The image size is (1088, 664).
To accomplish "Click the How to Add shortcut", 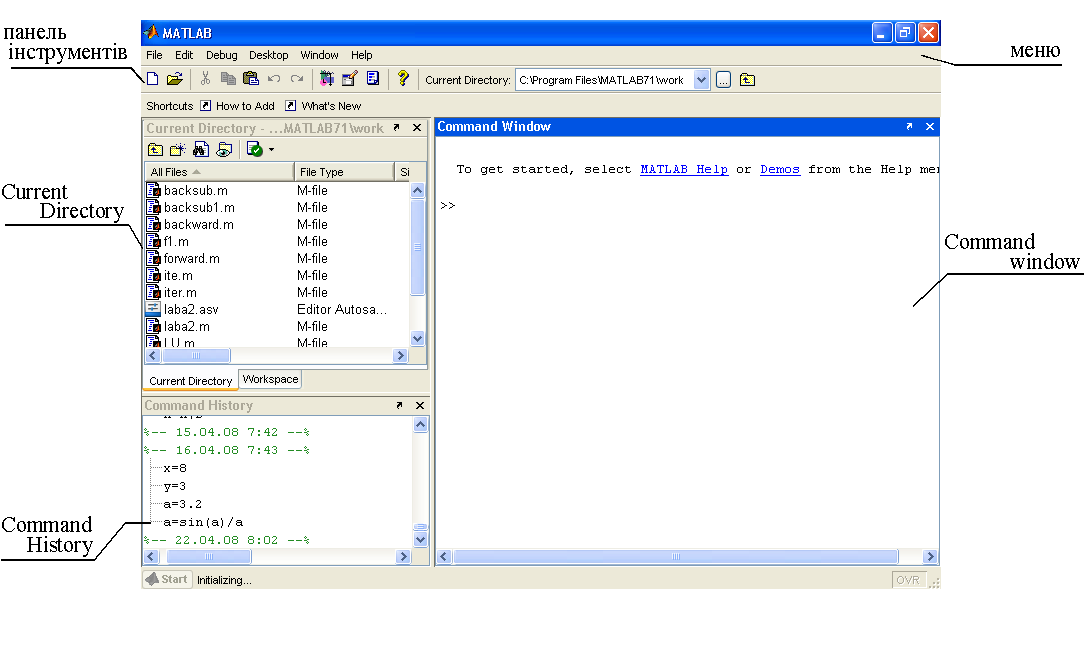I will coord(237,105).
